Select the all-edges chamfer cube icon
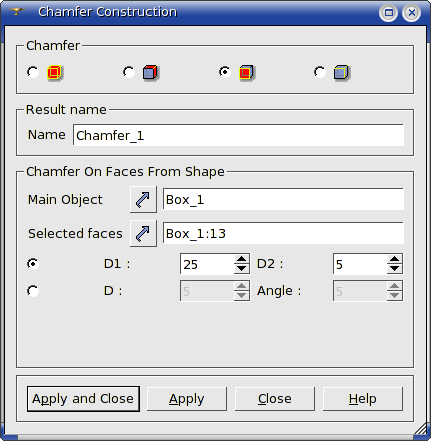Viewport: 431px width, 441px height. [54, 72]
